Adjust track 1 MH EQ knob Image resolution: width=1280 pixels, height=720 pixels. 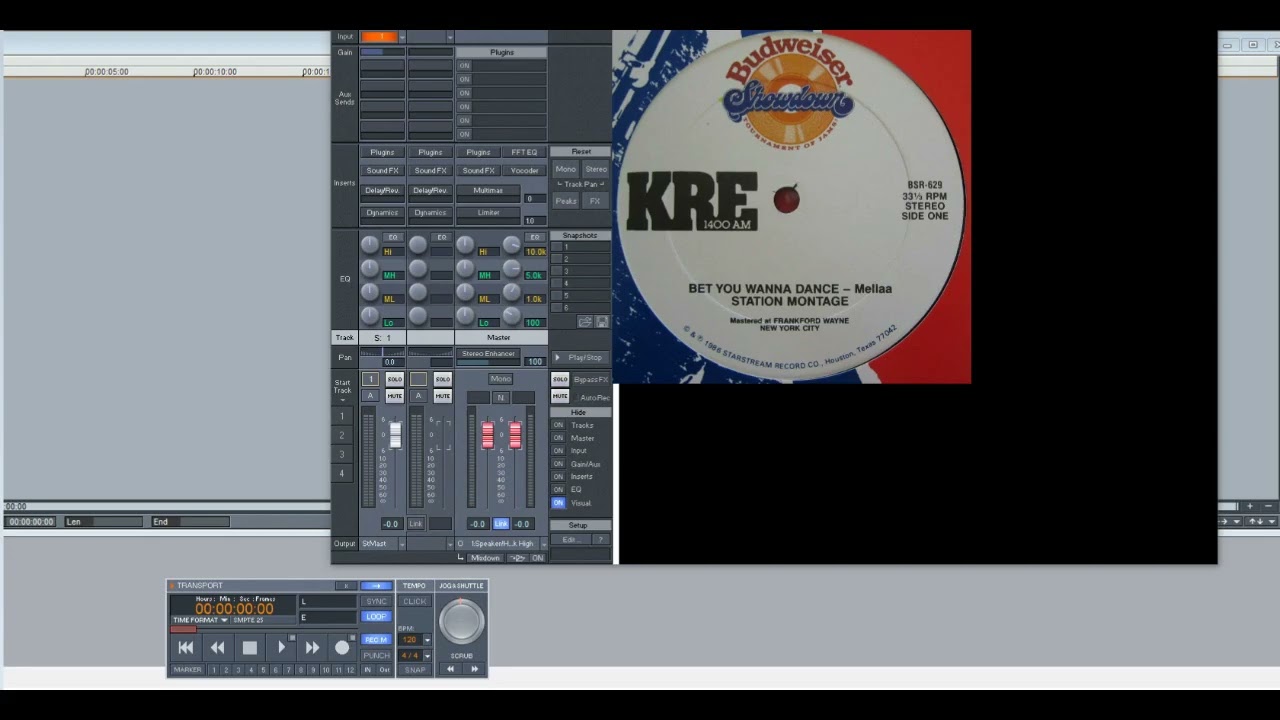tap(369, 268)
